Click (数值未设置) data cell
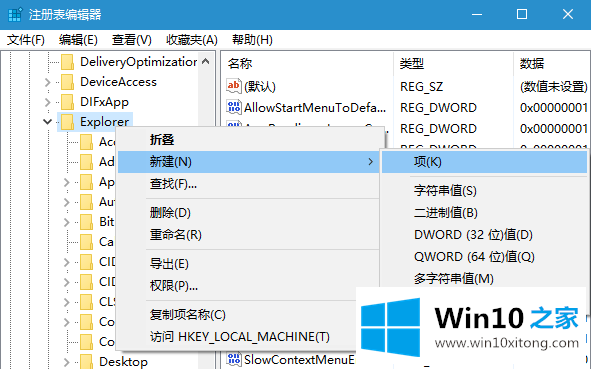Viewport: 591px width, 369px height. pyautogui.click(x=554, y=87)
